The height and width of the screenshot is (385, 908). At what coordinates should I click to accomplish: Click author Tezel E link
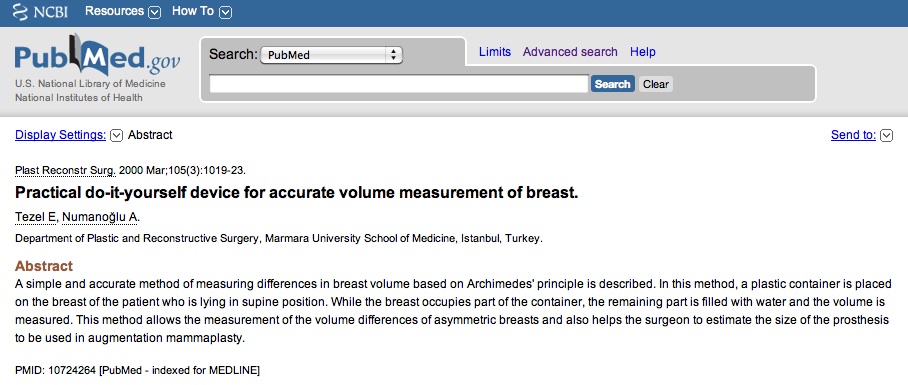pos(36,217)
